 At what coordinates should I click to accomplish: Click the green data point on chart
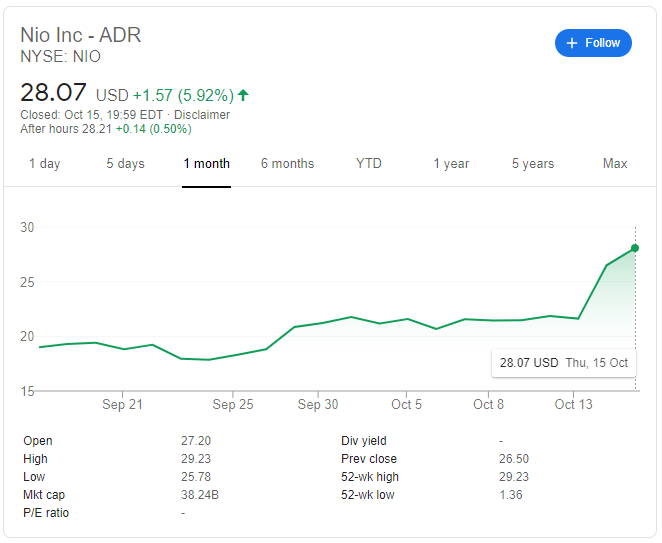click(x=635, y=248)
